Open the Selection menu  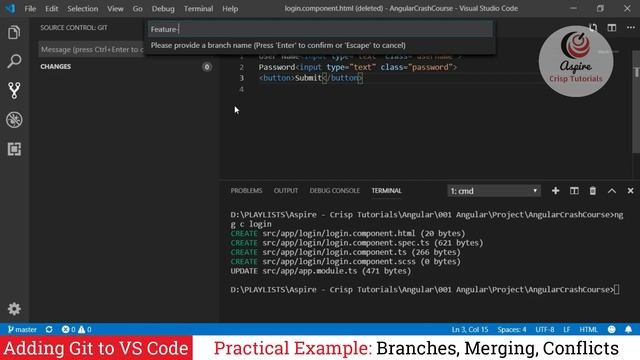[x=82, y=9]
